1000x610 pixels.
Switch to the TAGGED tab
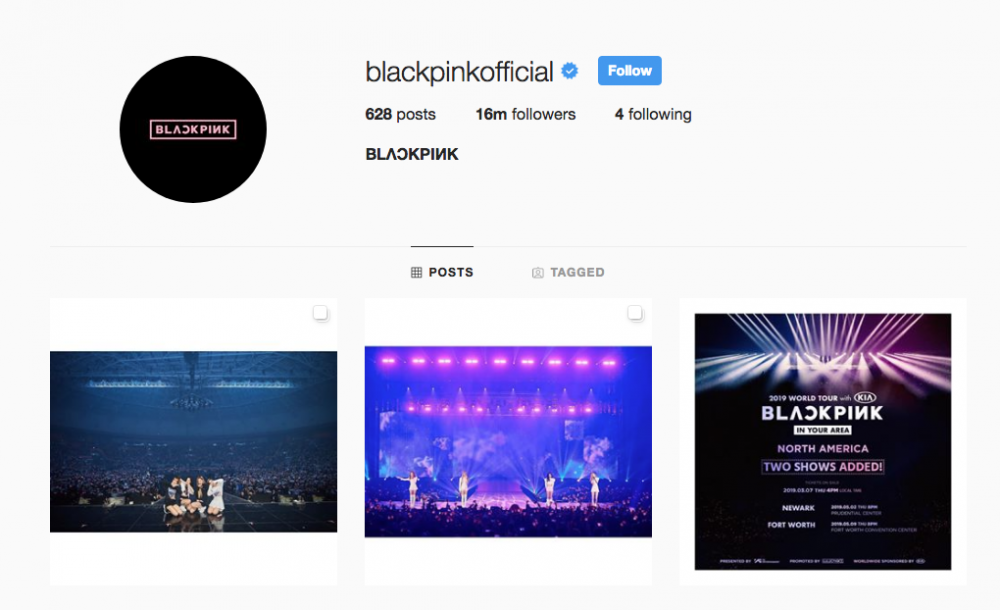[568, 272]
